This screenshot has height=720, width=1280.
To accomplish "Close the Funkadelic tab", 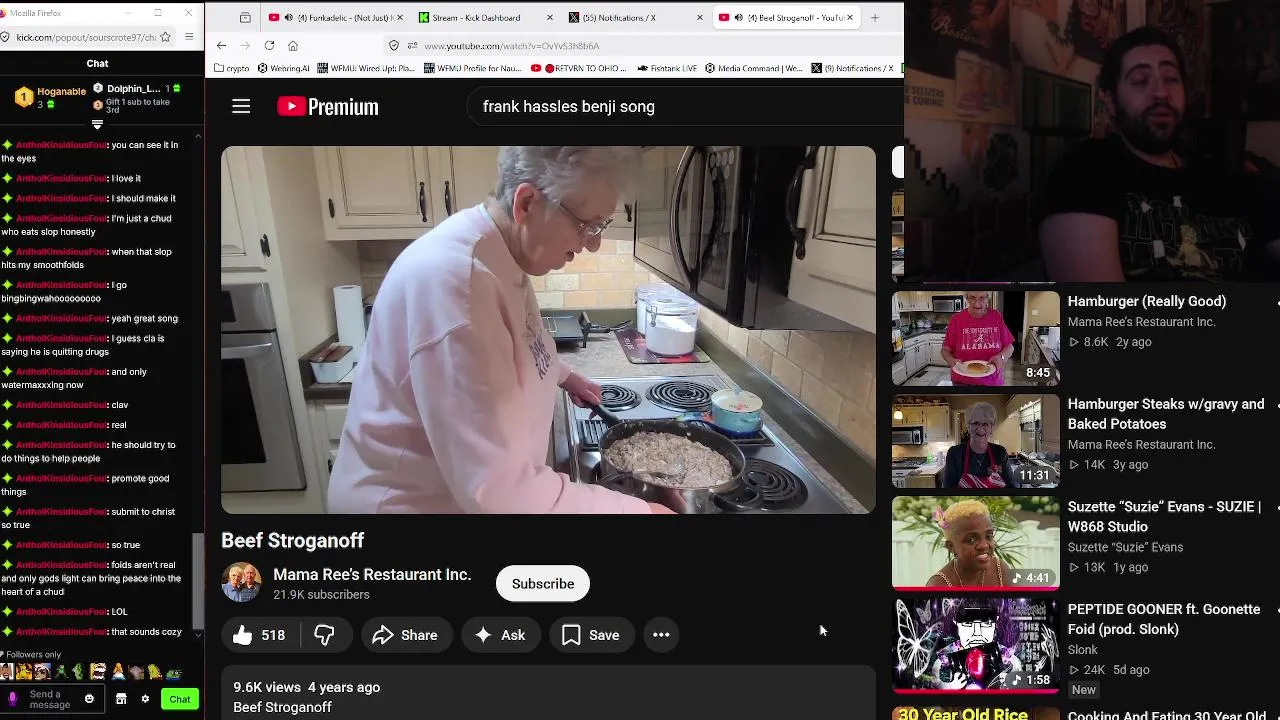I will 400,17.
